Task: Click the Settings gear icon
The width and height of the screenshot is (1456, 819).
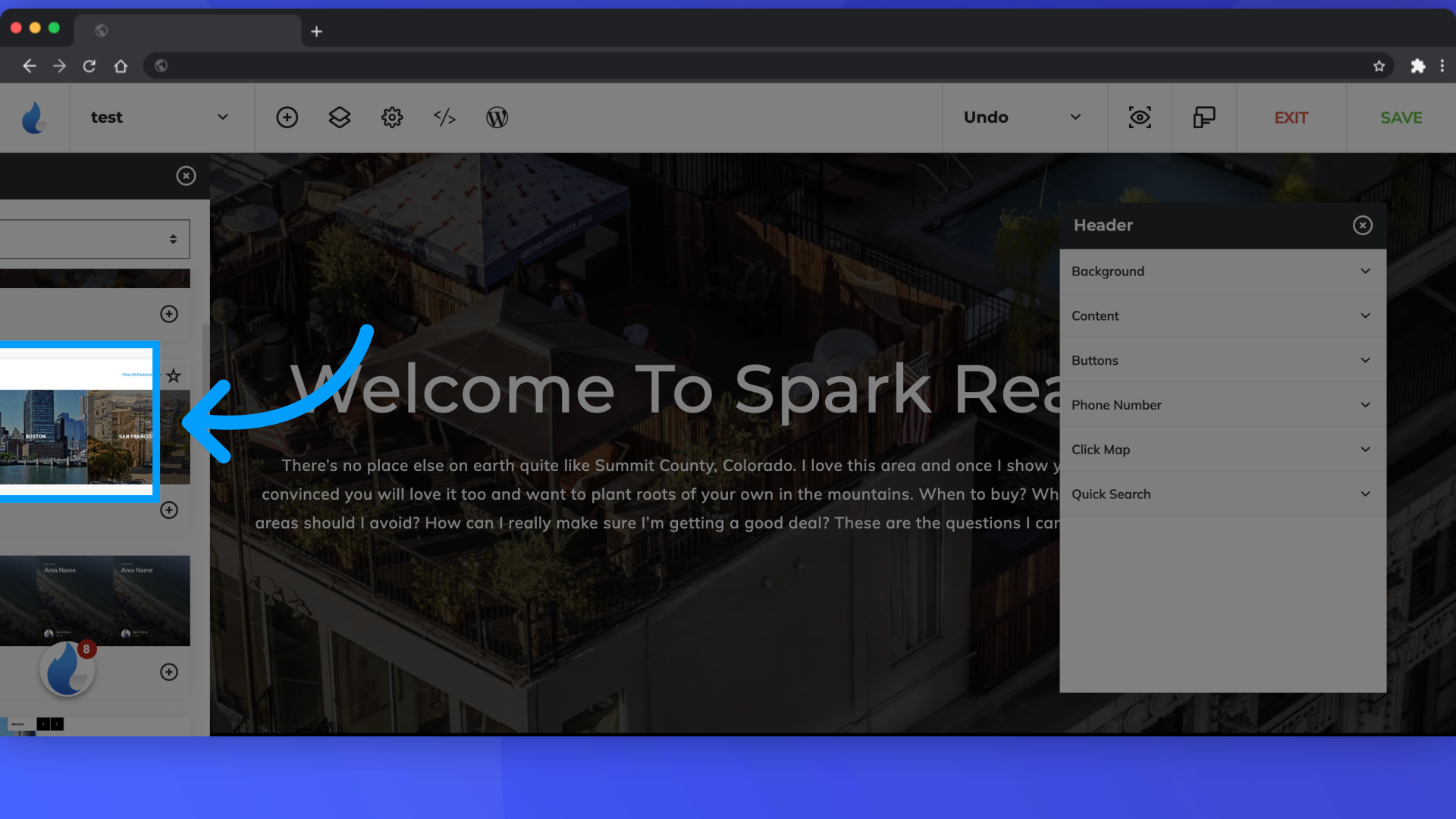Action: click(392, 118)
